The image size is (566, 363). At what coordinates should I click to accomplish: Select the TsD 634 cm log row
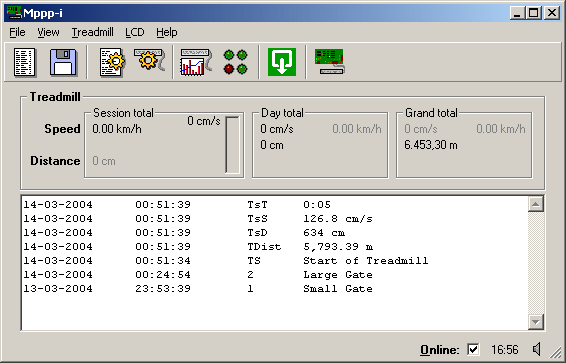click(x=274, y=233)
